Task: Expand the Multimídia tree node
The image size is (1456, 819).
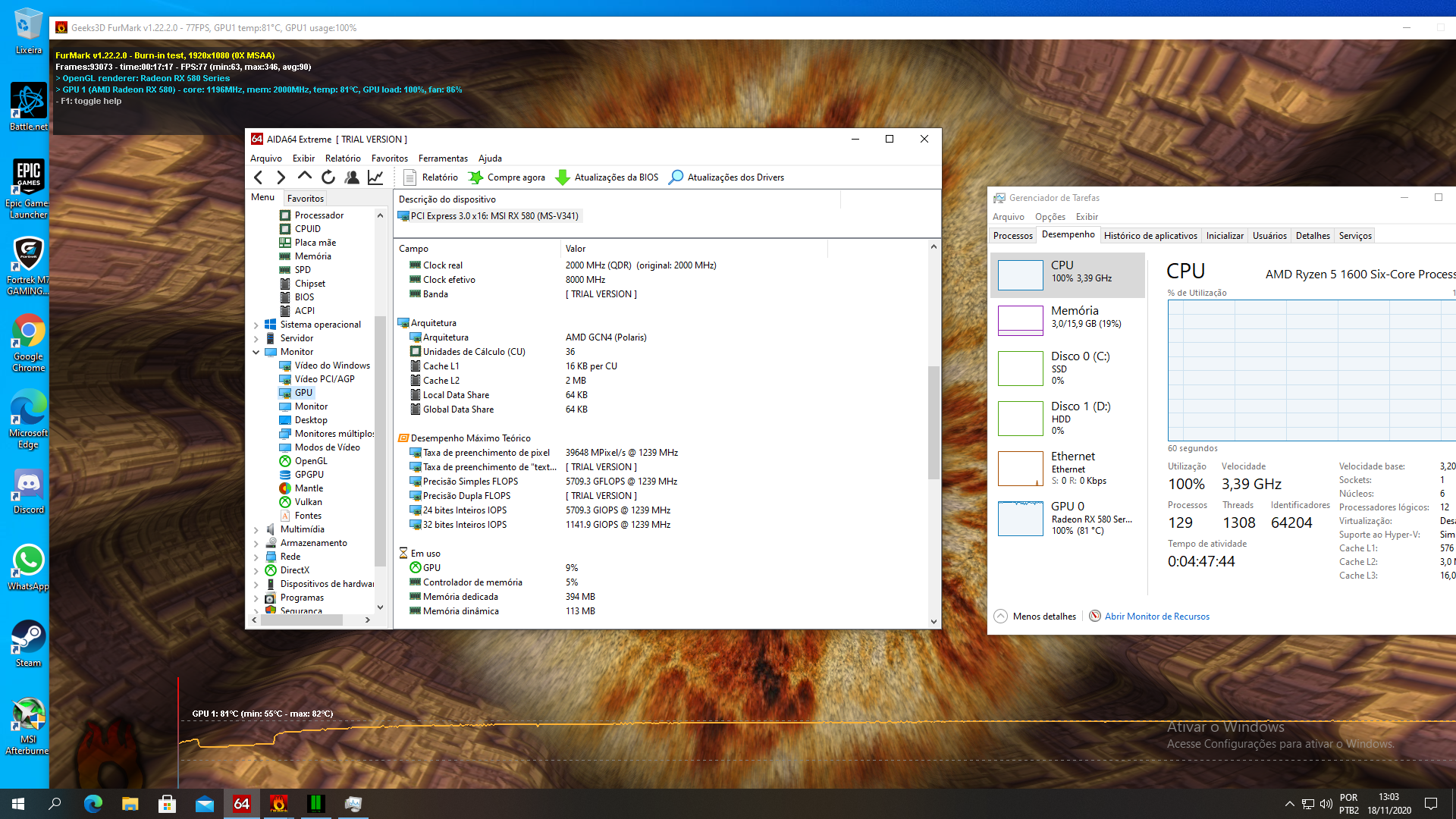Action: click(256, 530)
